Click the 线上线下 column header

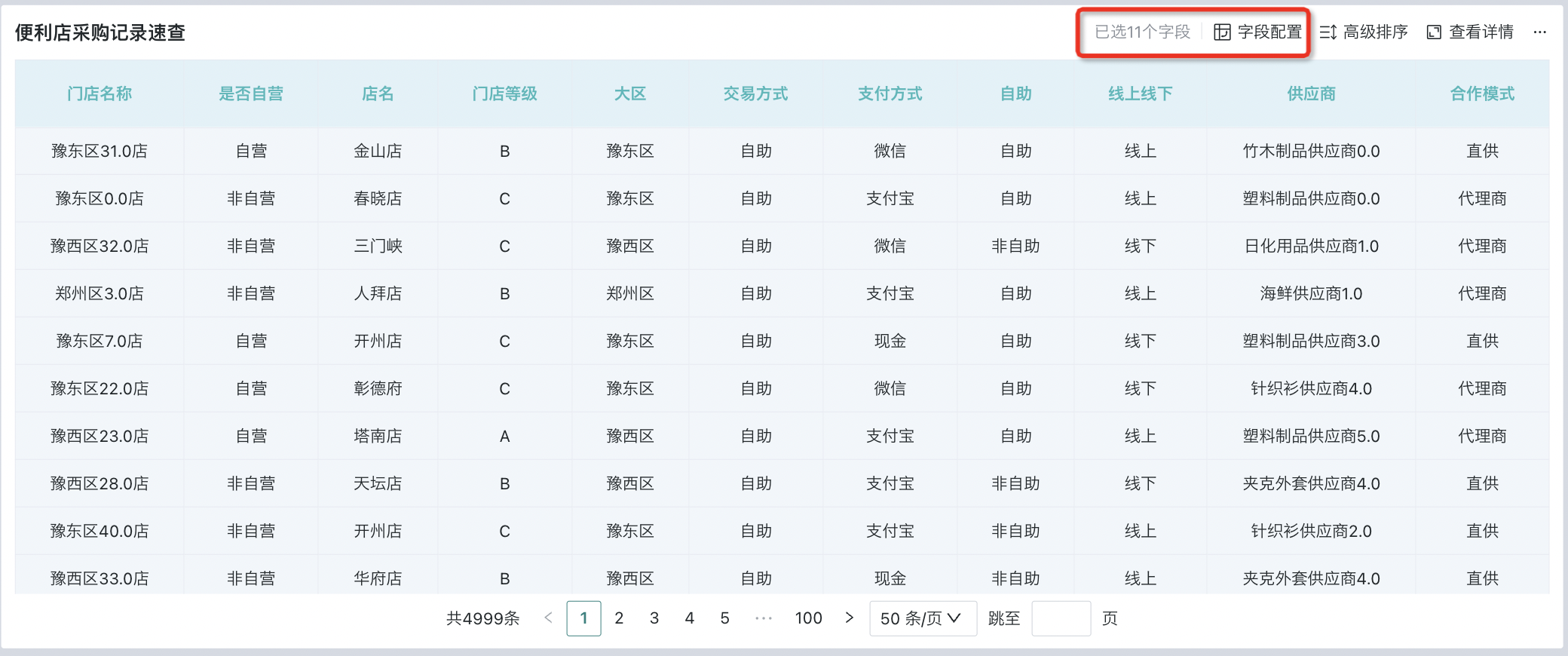(x=1141, y=93)
